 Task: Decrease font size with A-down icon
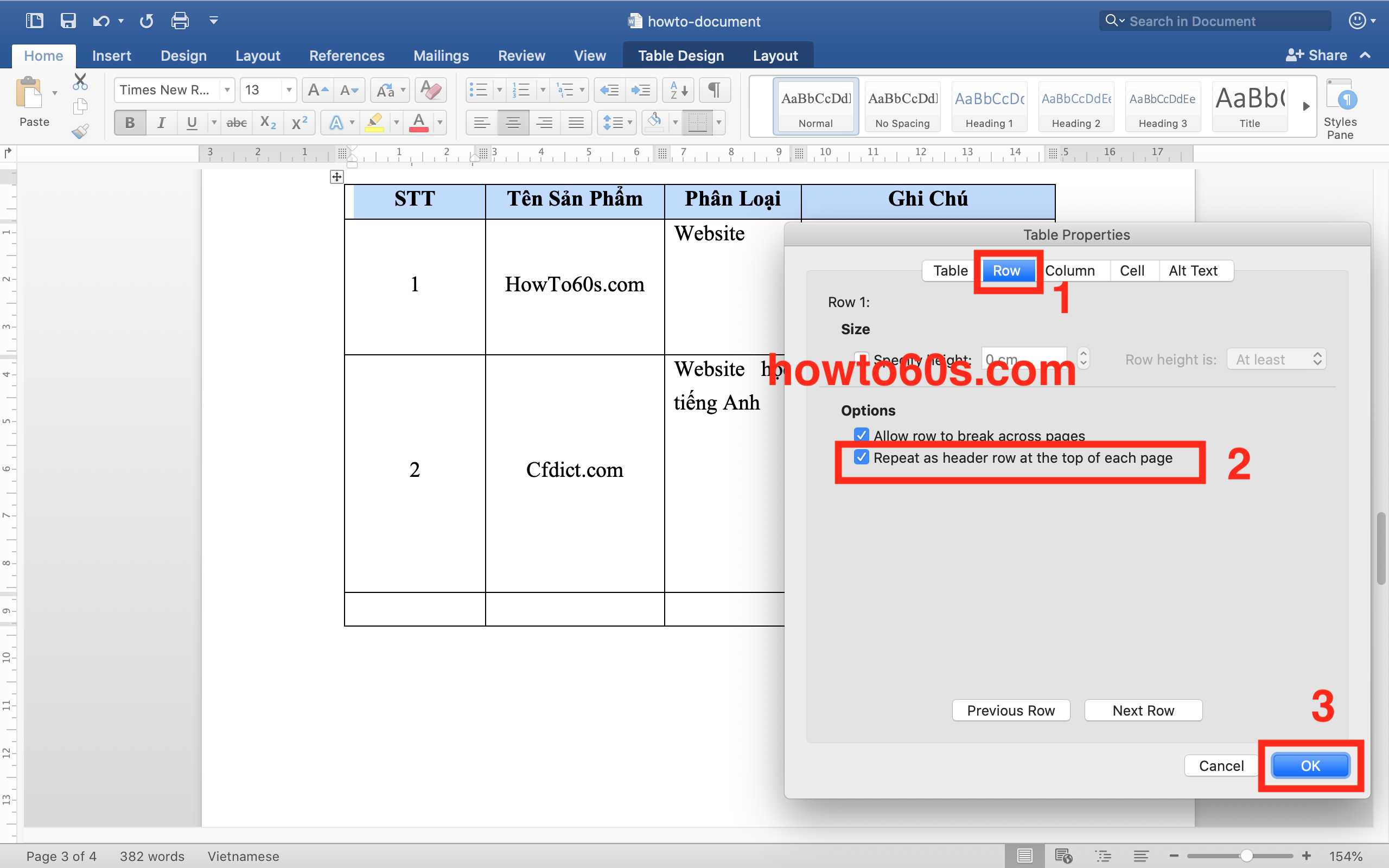349,90
